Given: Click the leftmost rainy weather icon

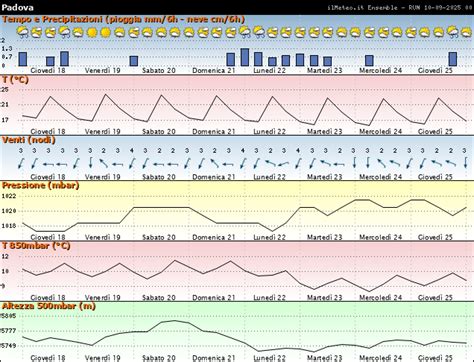Looking at the screenshot, I should tap(23, 32).
